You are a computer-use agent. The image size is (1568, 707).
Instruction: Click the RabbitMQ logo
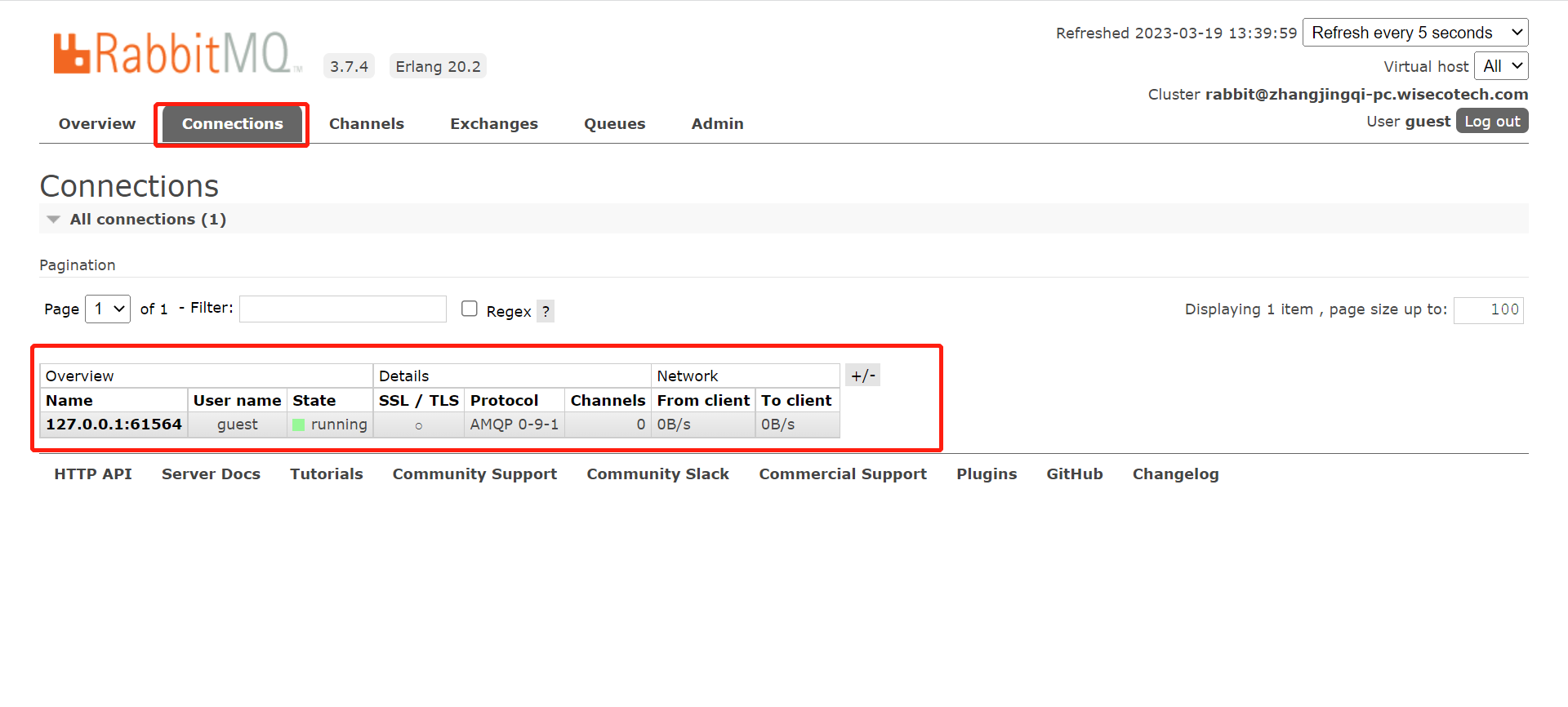click(x=176, y=54)
